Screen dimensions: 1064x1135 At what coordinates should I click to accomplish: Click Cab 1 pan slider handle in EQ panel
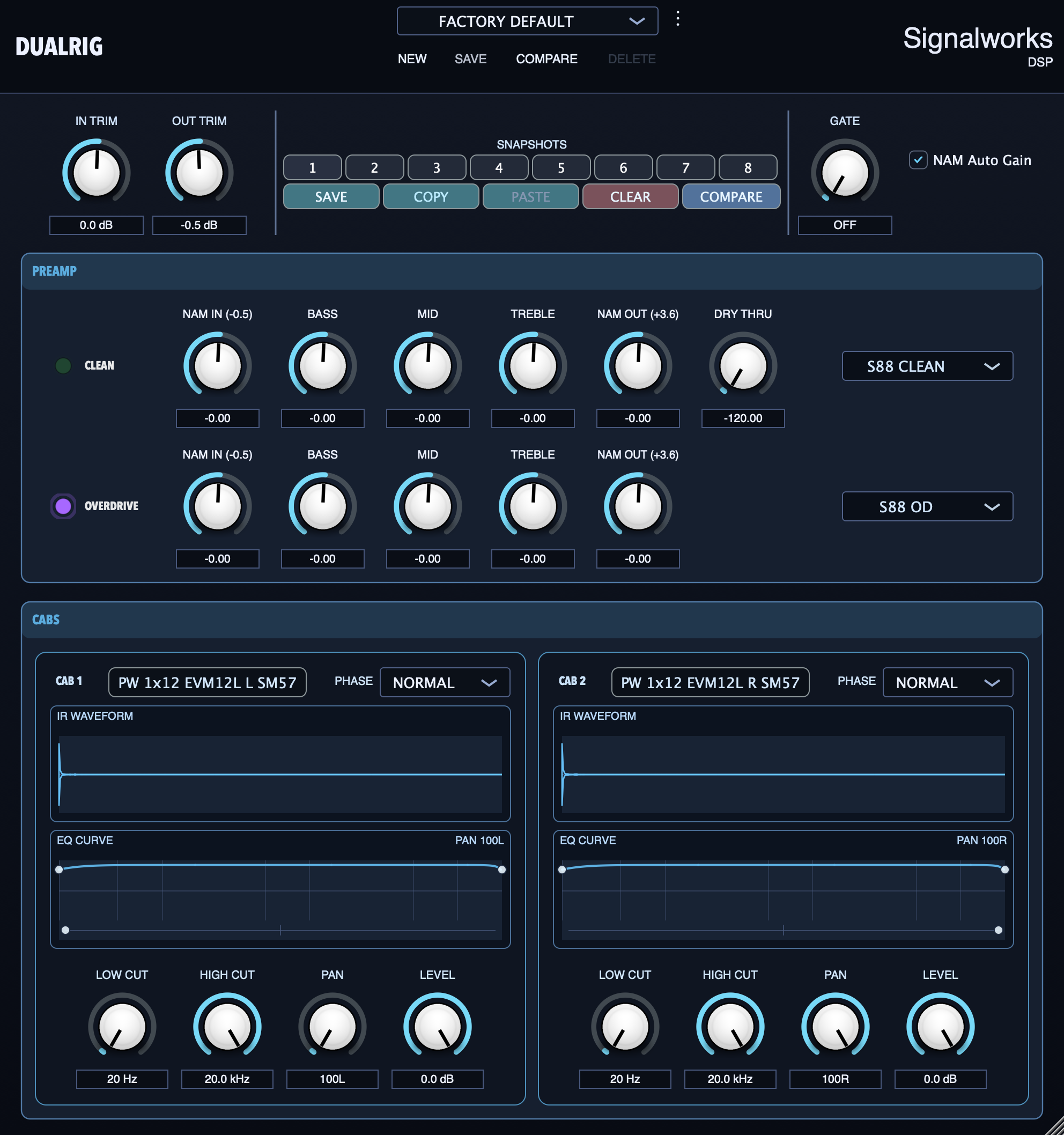[x=65, y=930]
